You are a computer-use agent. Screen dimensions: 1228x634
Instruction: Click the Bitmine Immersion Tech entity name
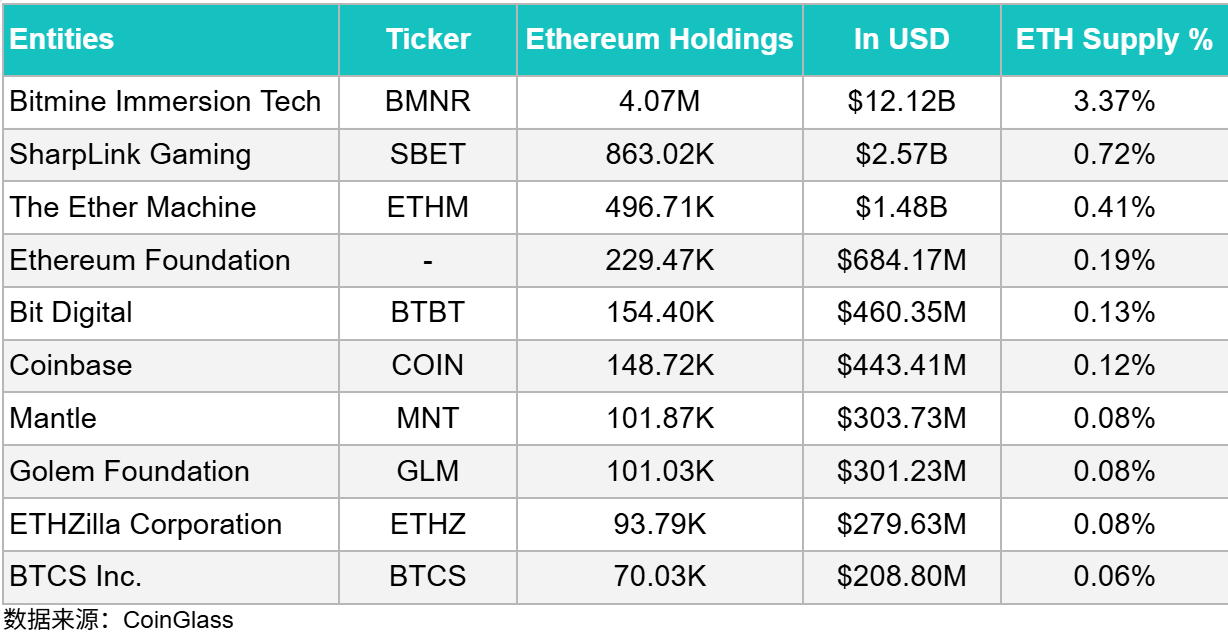pos(166,102)
